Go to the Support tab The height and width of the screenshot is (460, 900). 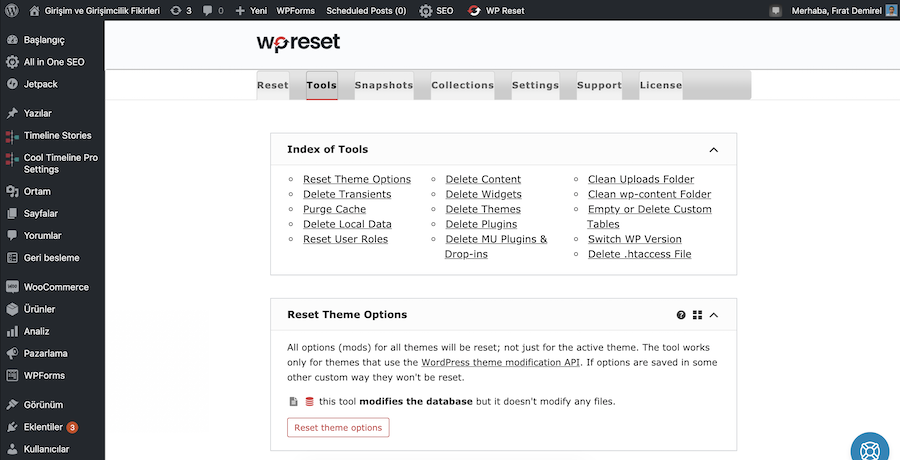599,85
